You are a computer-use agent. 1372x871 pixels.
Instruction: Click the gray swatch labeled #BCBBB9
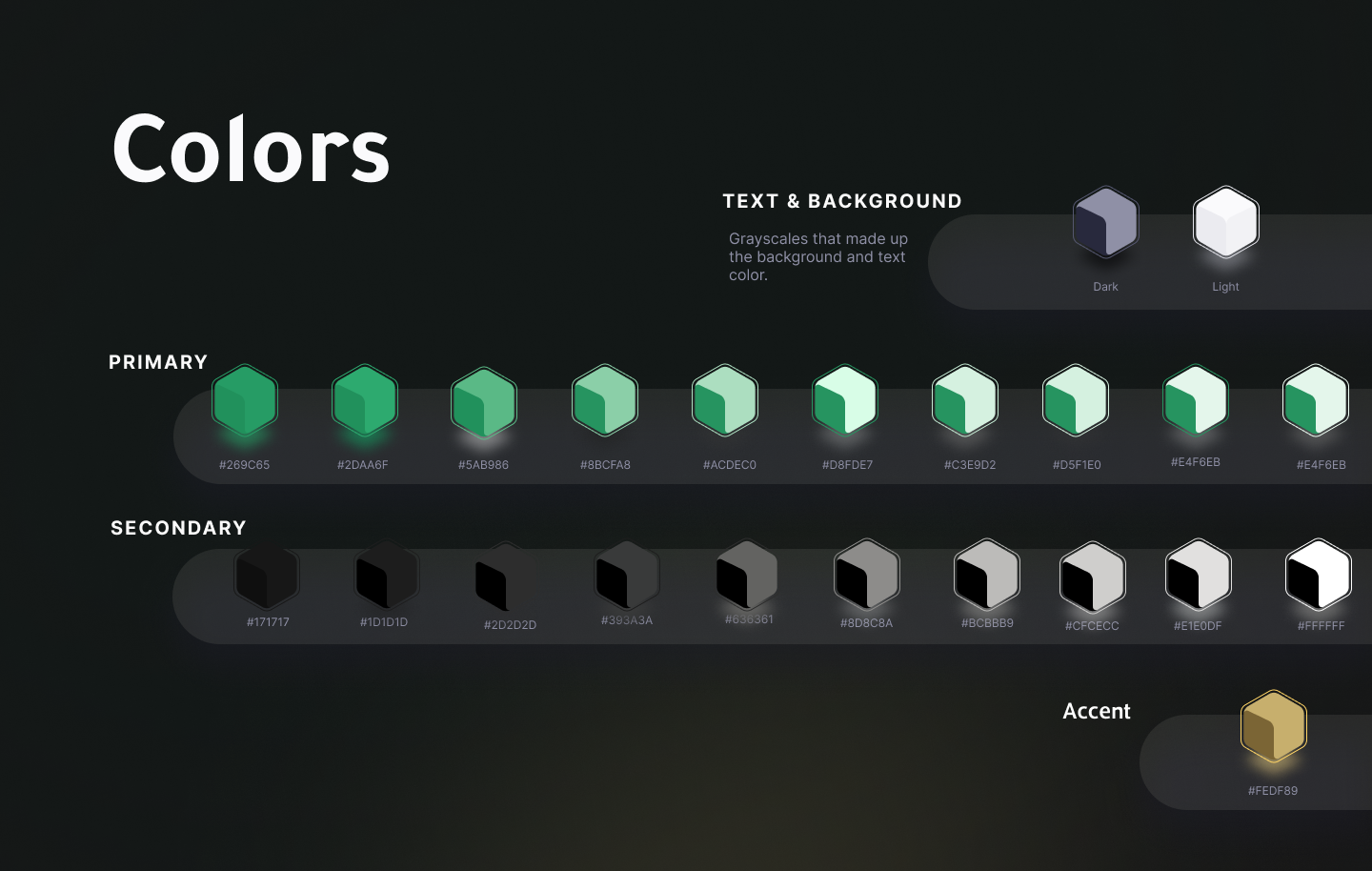987,575
